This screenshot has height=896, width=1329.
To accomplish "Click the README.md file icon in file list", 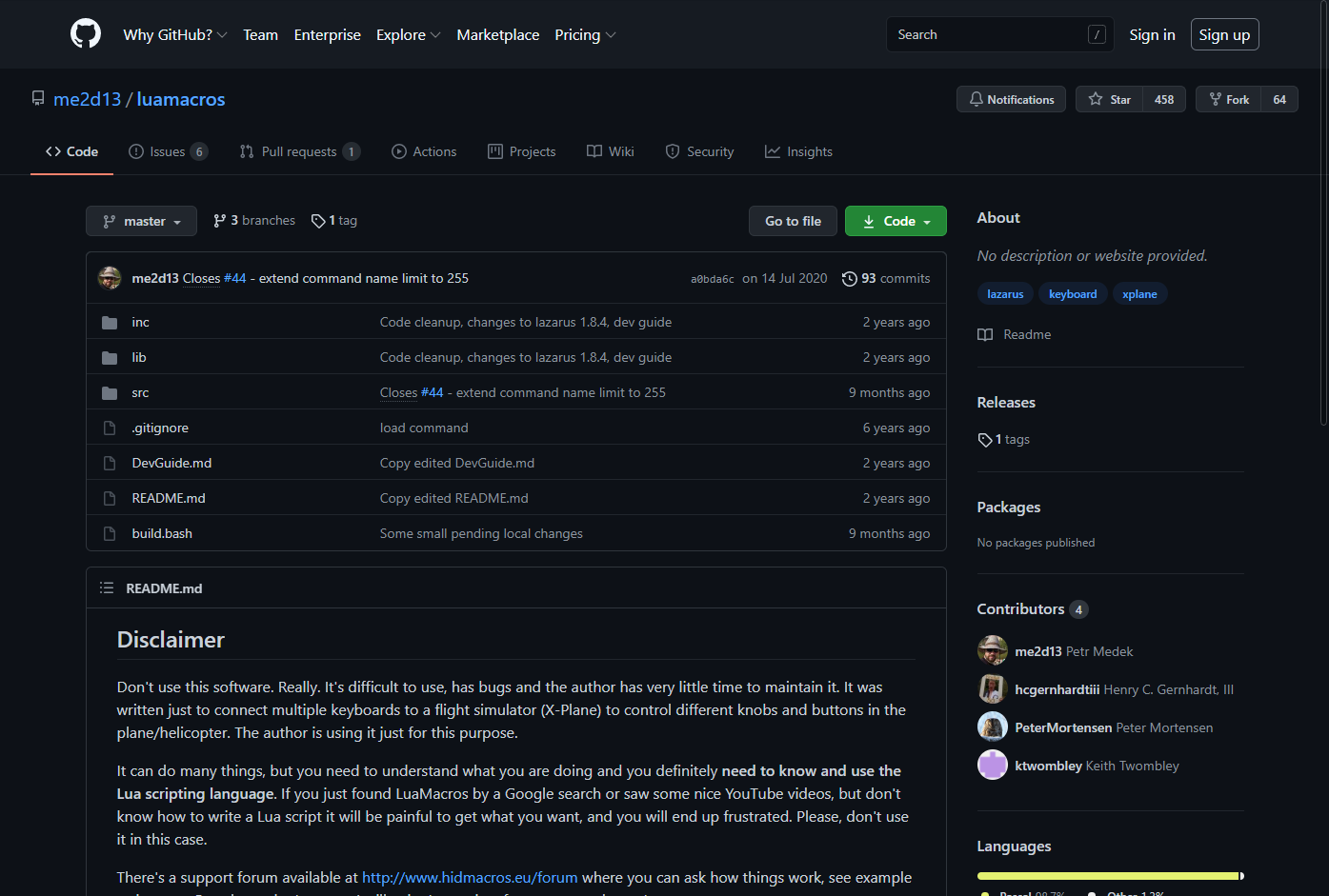I will pos(110,499).
